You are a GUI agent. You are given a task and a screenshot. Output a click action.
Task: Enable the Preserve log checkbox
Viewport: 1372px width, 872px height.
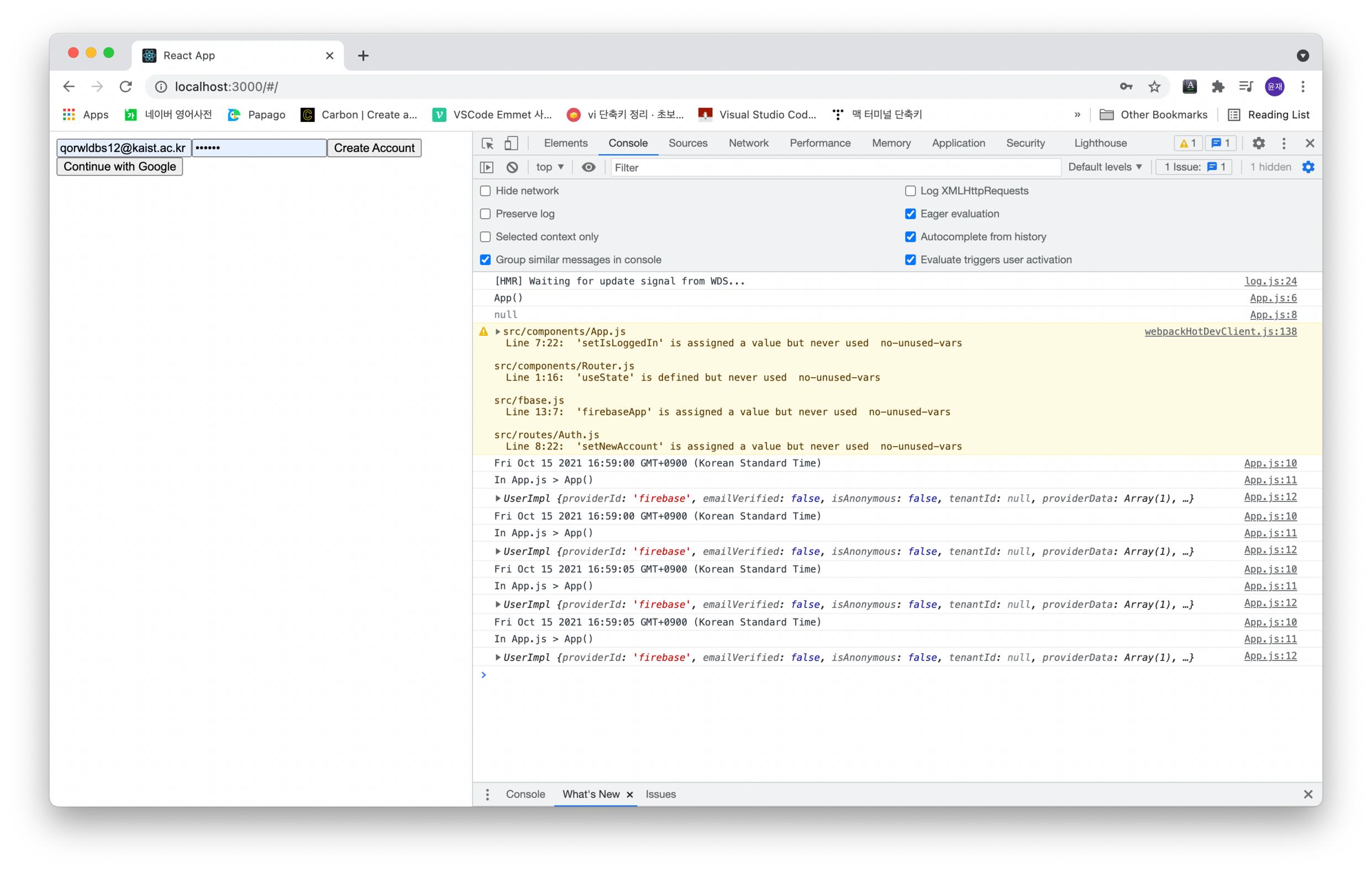coord(486,214)
